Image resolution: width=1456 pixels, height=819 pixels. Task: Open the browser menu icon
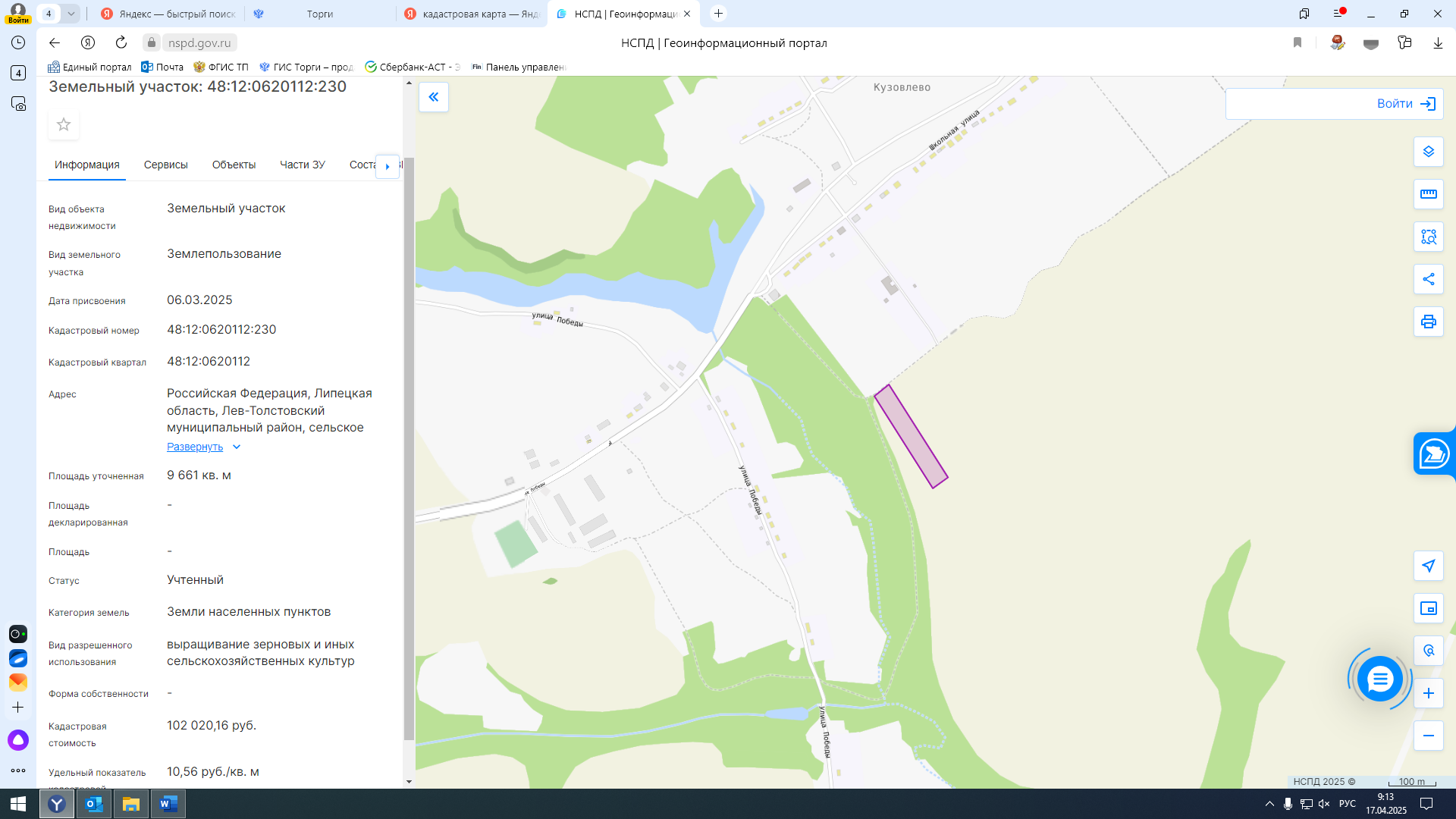tap(1339, 14)
